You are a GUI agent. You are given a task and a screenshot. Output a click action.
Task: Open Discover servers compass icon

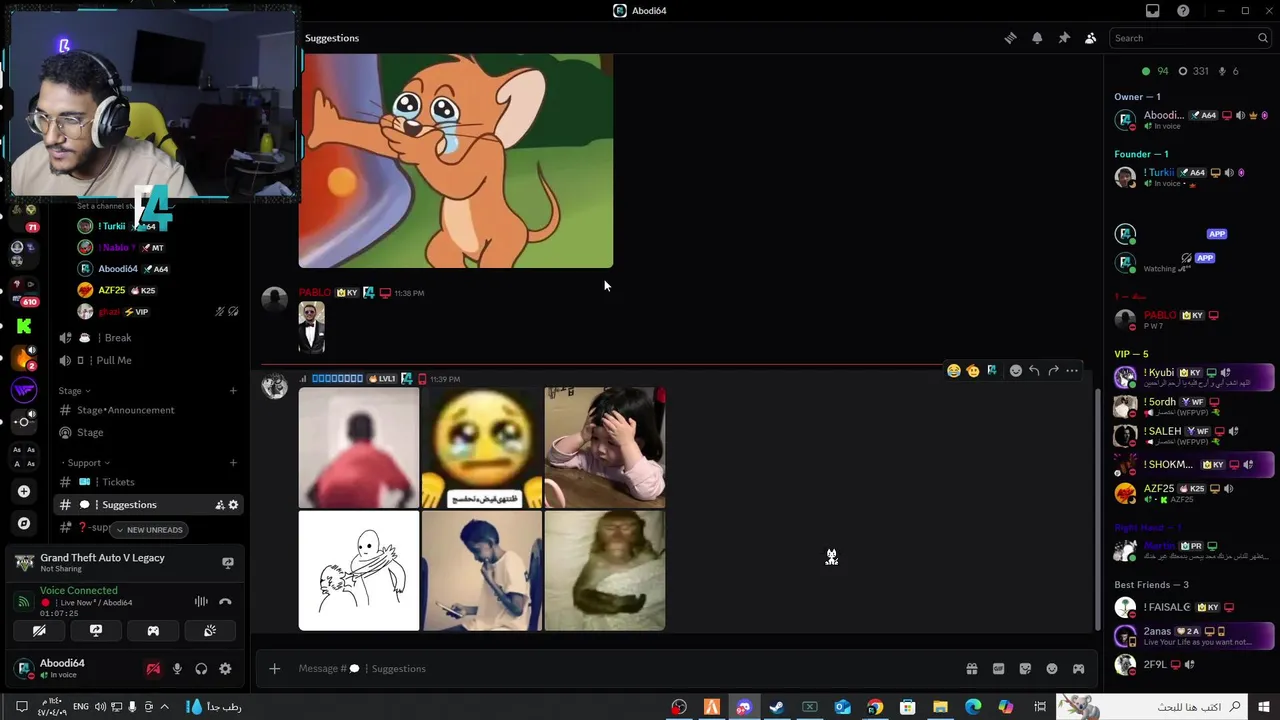[x=24, y=523]
